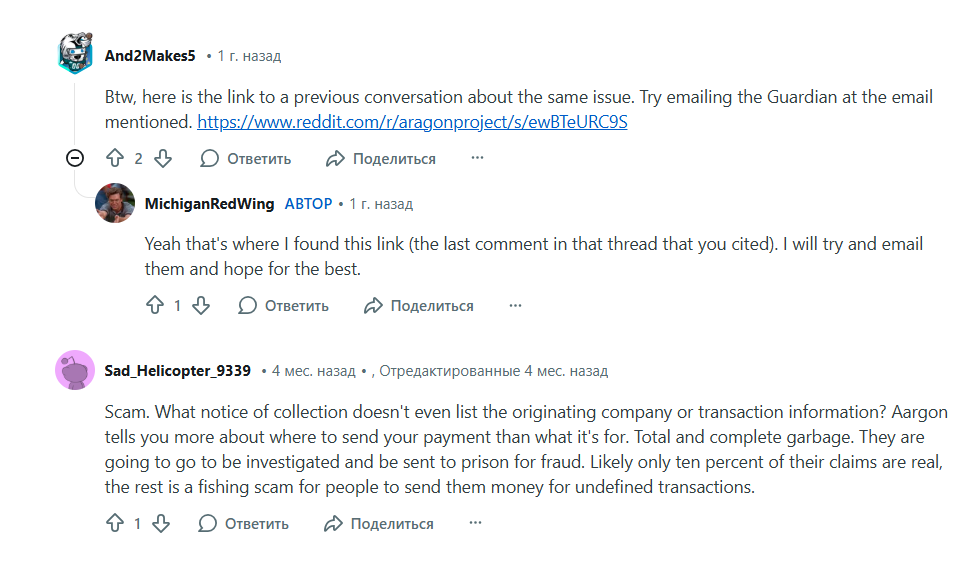The height and width of the screenshot is (573, 974).
Task: Downvote Sad_Helicopter_9339's comment
Action: tap(161, 523)
